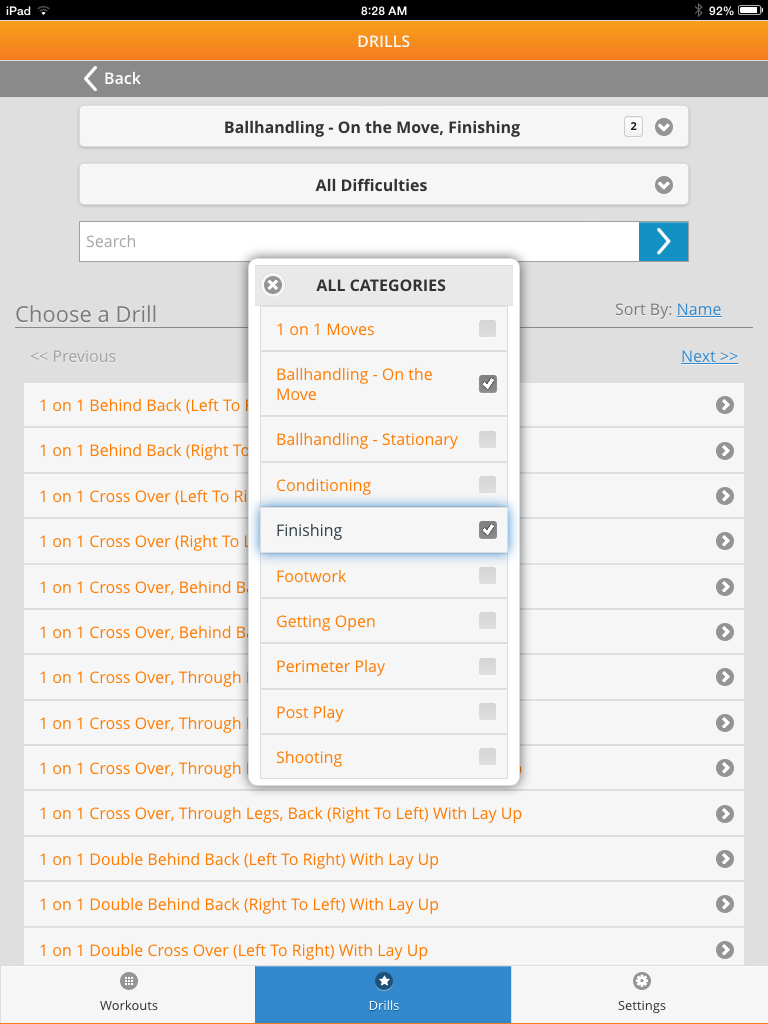Viewport: 768px width, 1024px height.
Task: Tap the Drills star icon
Action: point(384,981)
